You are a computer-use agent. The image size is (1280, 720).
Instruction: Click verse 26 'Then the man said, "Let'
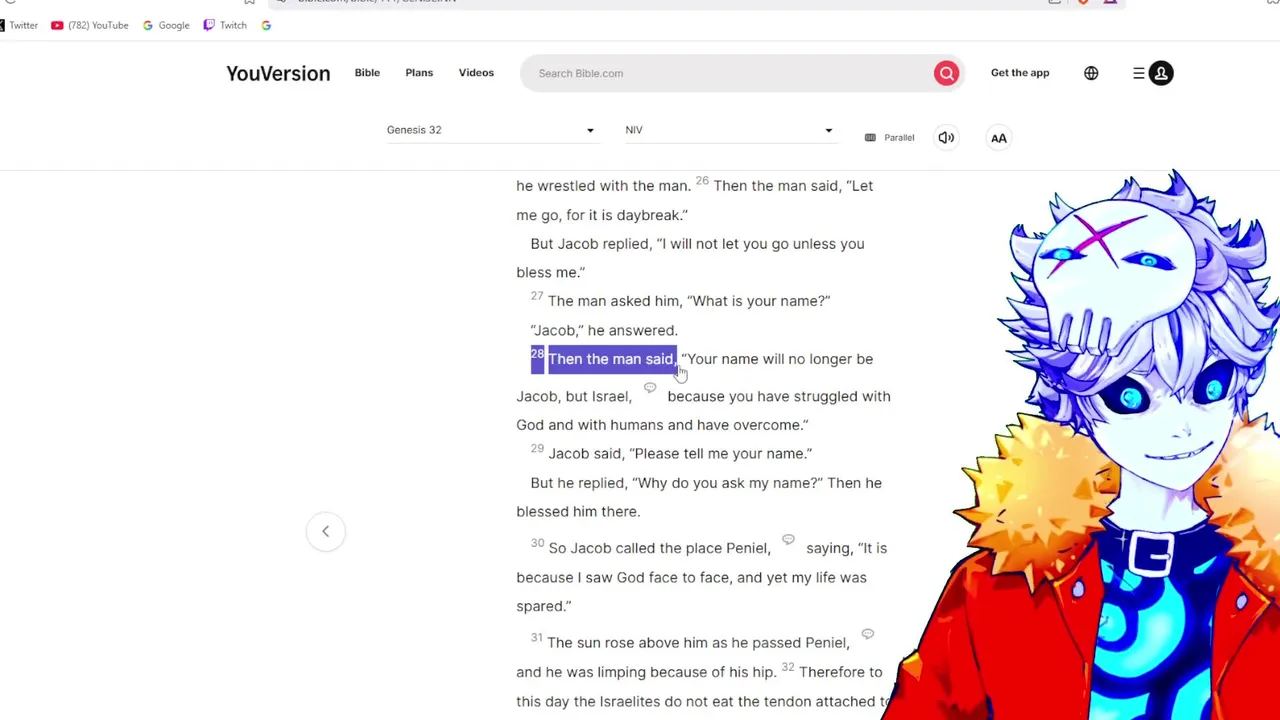coord(793,186)
